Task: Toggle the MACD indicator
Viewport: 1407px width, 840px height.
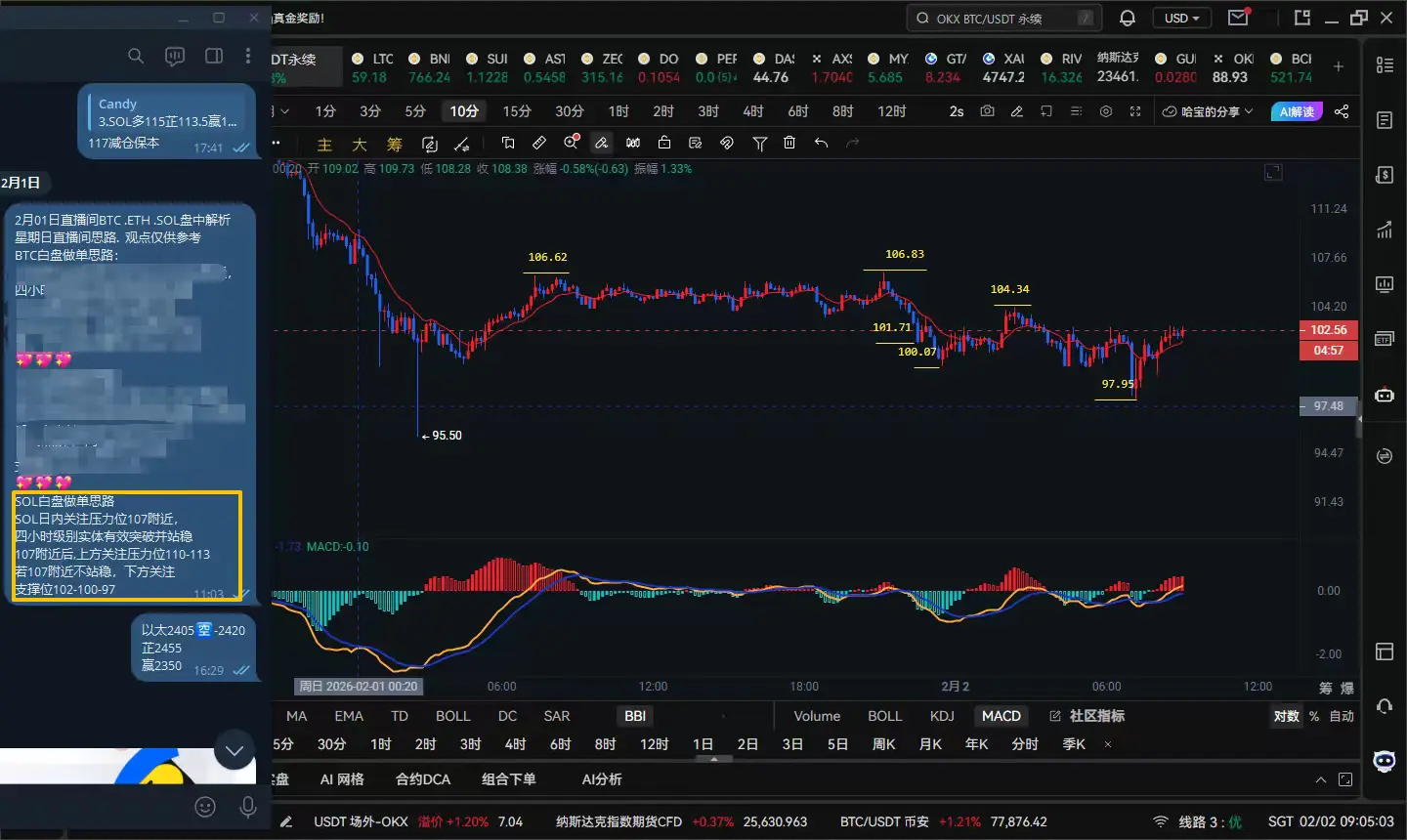Action: pyautogui.click(x=1001, y=716)
